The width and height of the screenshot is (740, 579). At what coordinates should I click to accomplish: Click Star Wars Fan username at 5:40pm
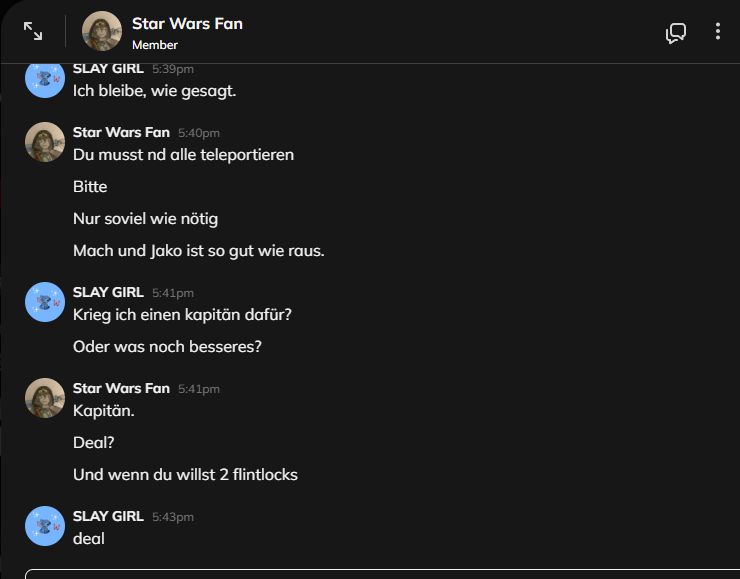[121, 132]
